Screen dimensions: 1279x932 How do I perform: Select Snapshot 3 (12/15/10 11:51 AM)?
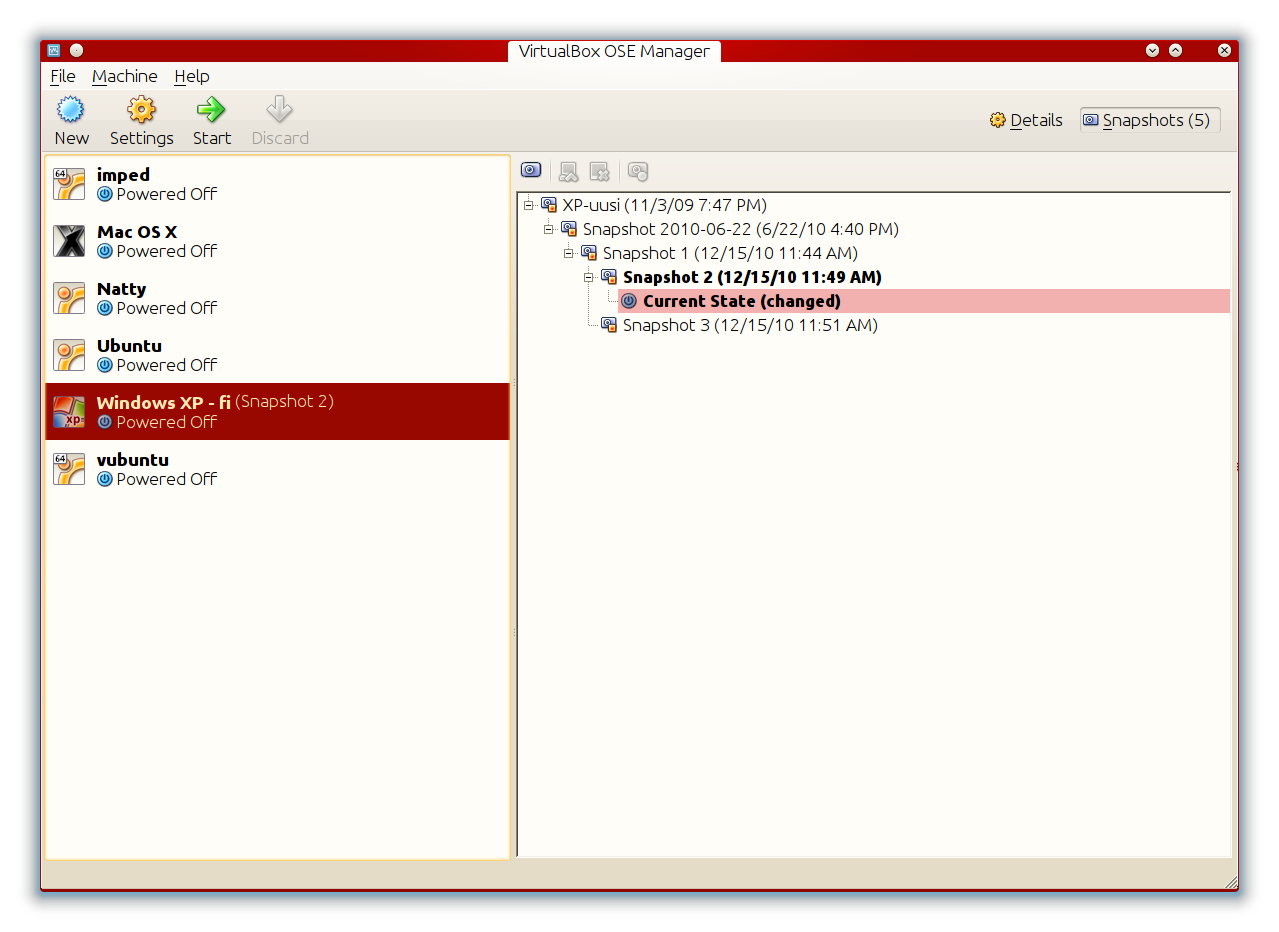click(750, 325)
